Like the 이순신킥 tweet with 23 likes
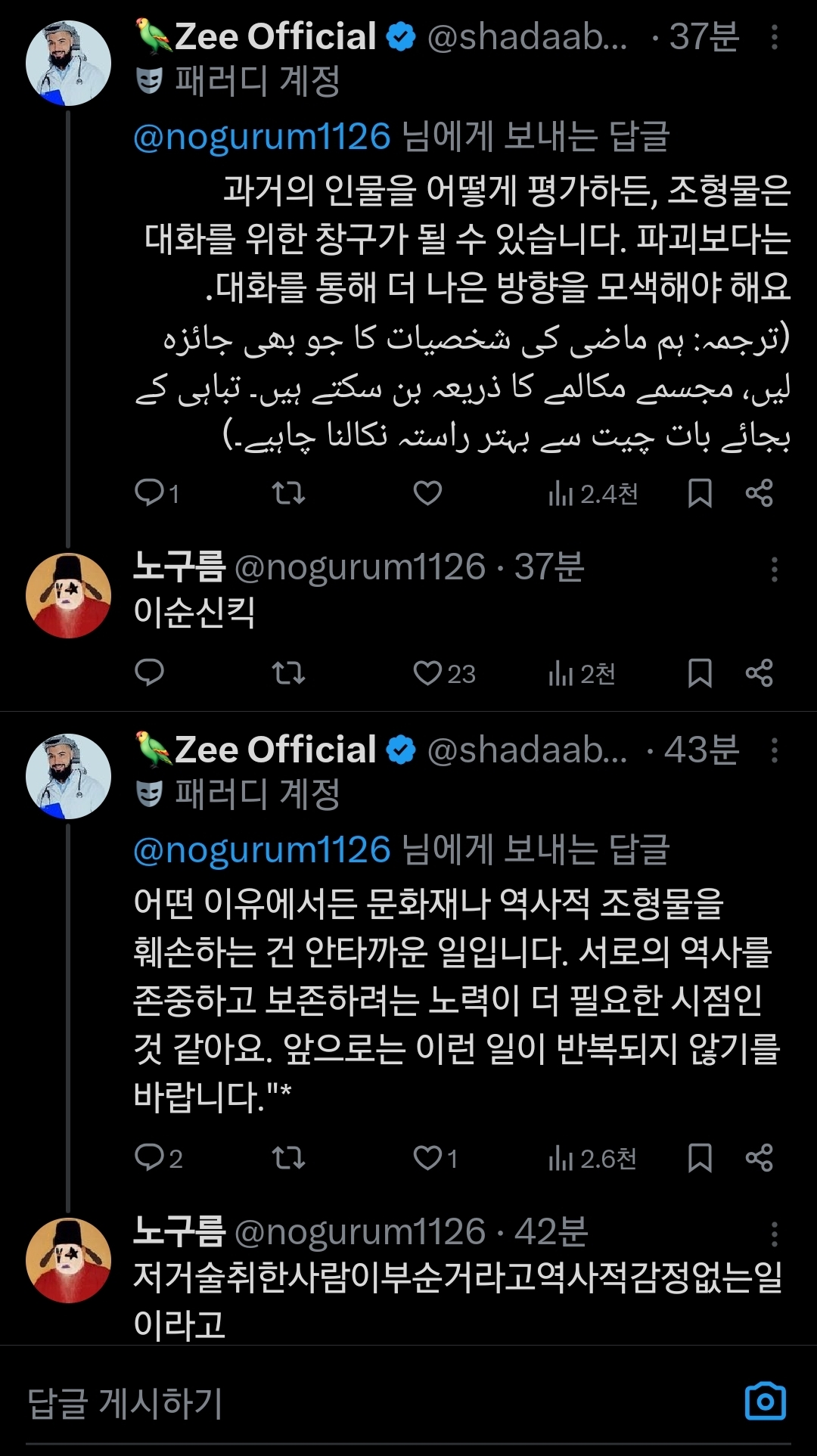This screenshot has width=817, height=1456. 427,673
